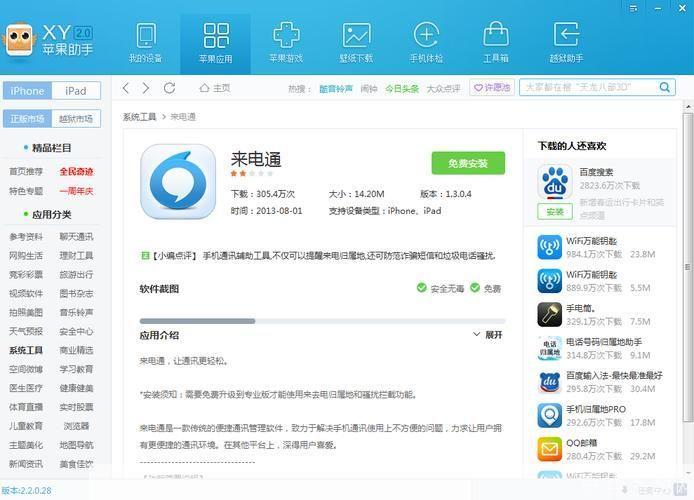694x500 pixels.
Task: Click the app search input field
Action: coord(588,88)
